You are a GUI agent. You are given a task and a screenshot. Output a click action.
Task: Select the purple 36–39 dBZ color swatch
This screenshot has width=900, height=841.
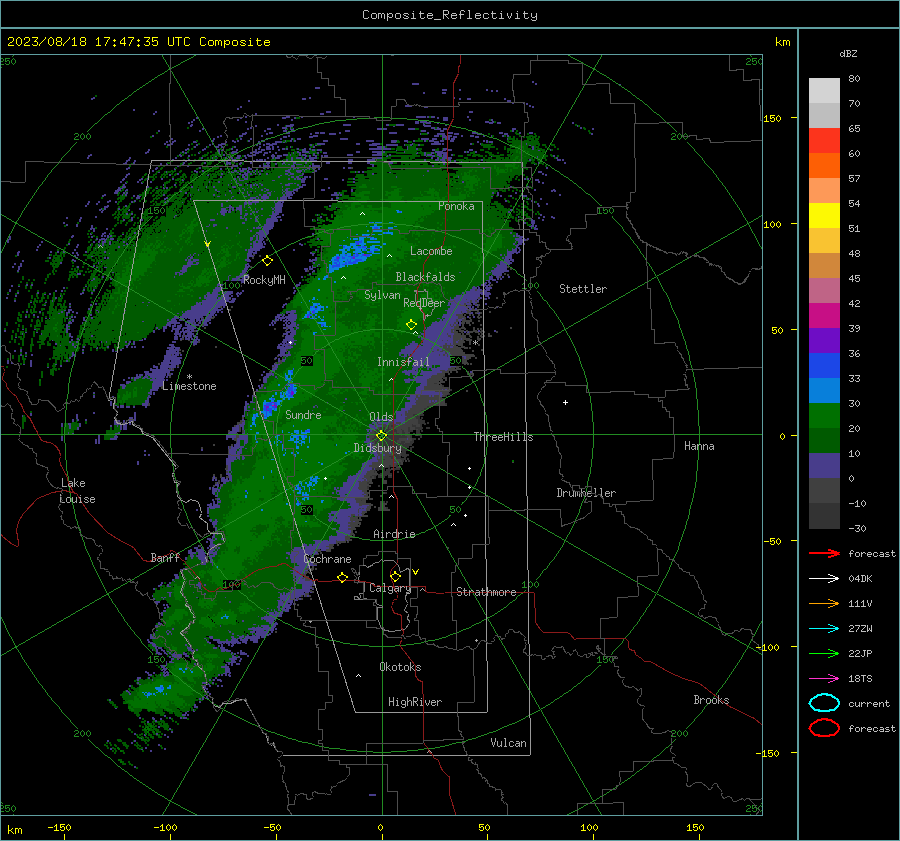click(824, 341)
